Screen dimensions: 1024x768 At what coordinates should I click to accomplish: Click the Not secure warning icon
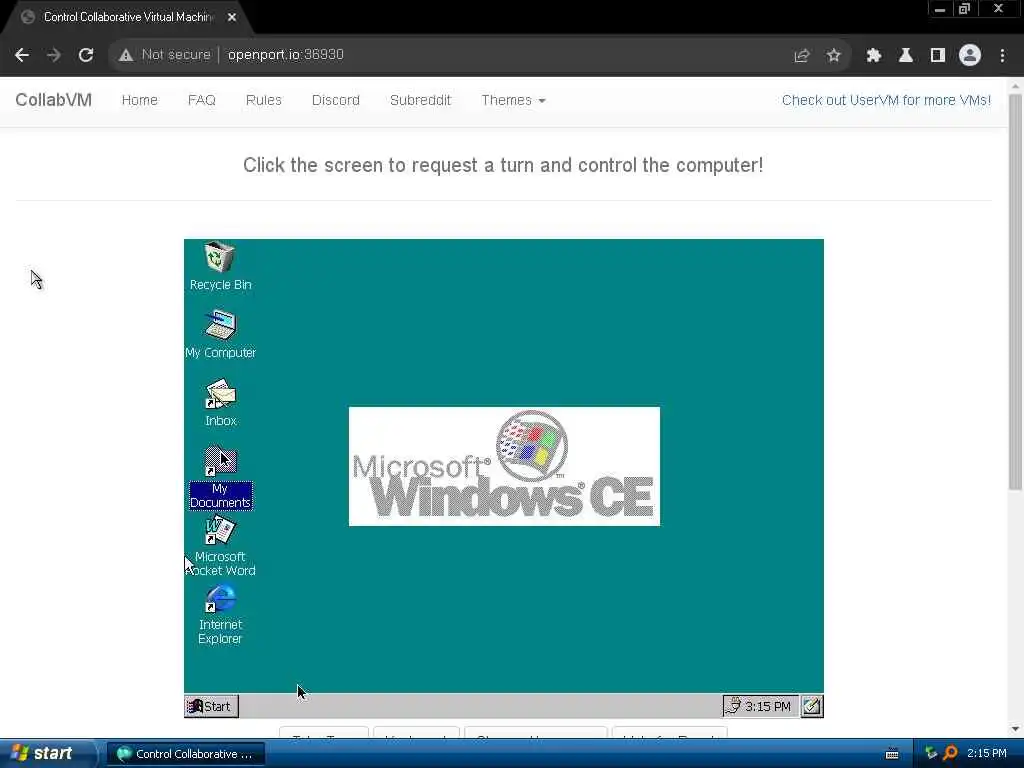tap(126, 55)
